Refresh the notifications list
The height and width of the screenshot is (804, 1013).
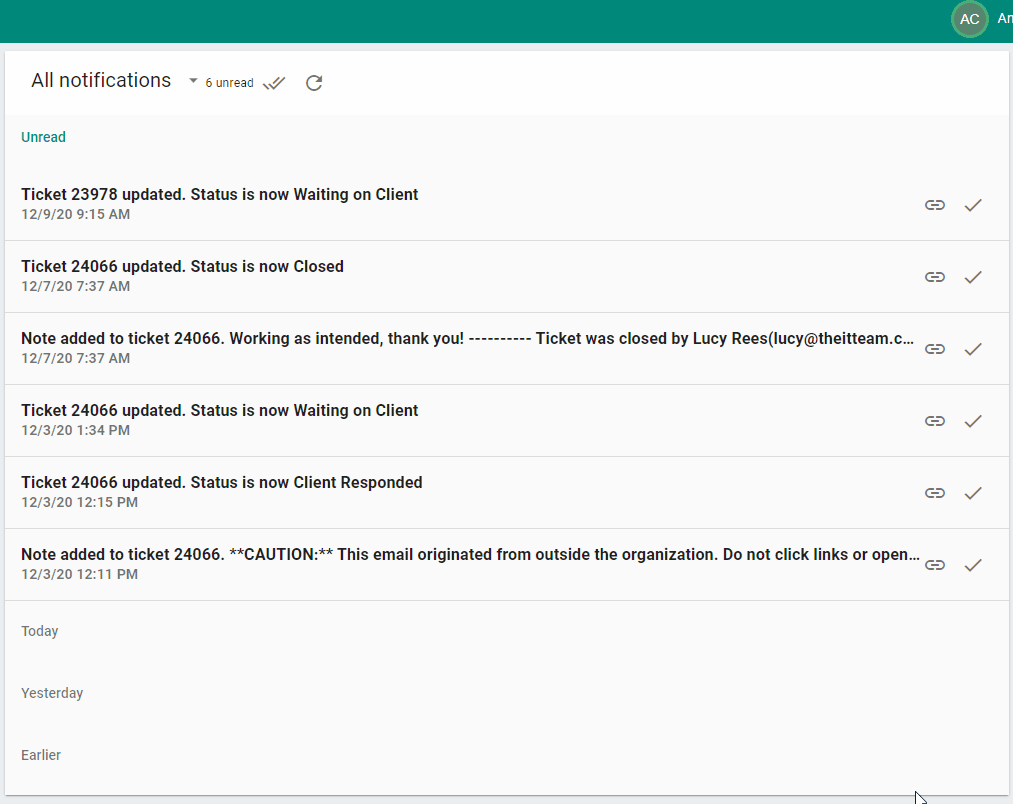point(314,83)
